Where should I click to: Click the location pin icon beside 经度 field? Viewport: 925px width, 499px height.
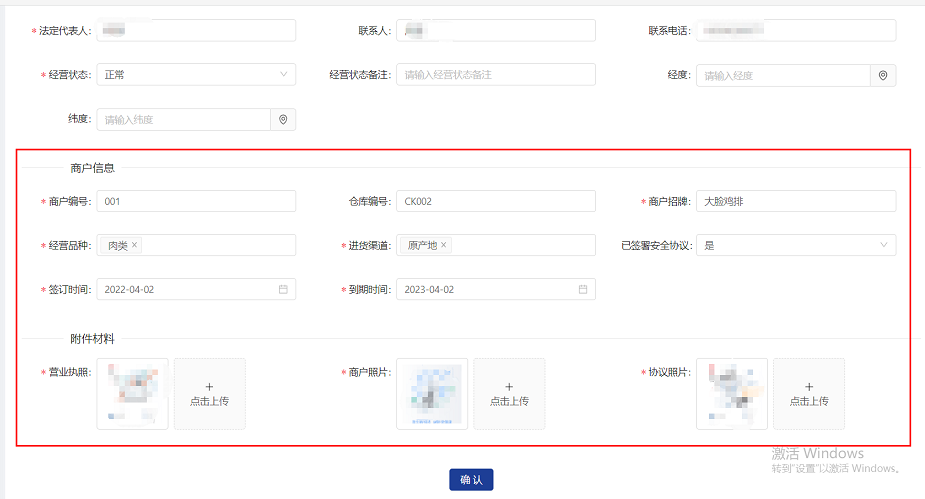883,75
